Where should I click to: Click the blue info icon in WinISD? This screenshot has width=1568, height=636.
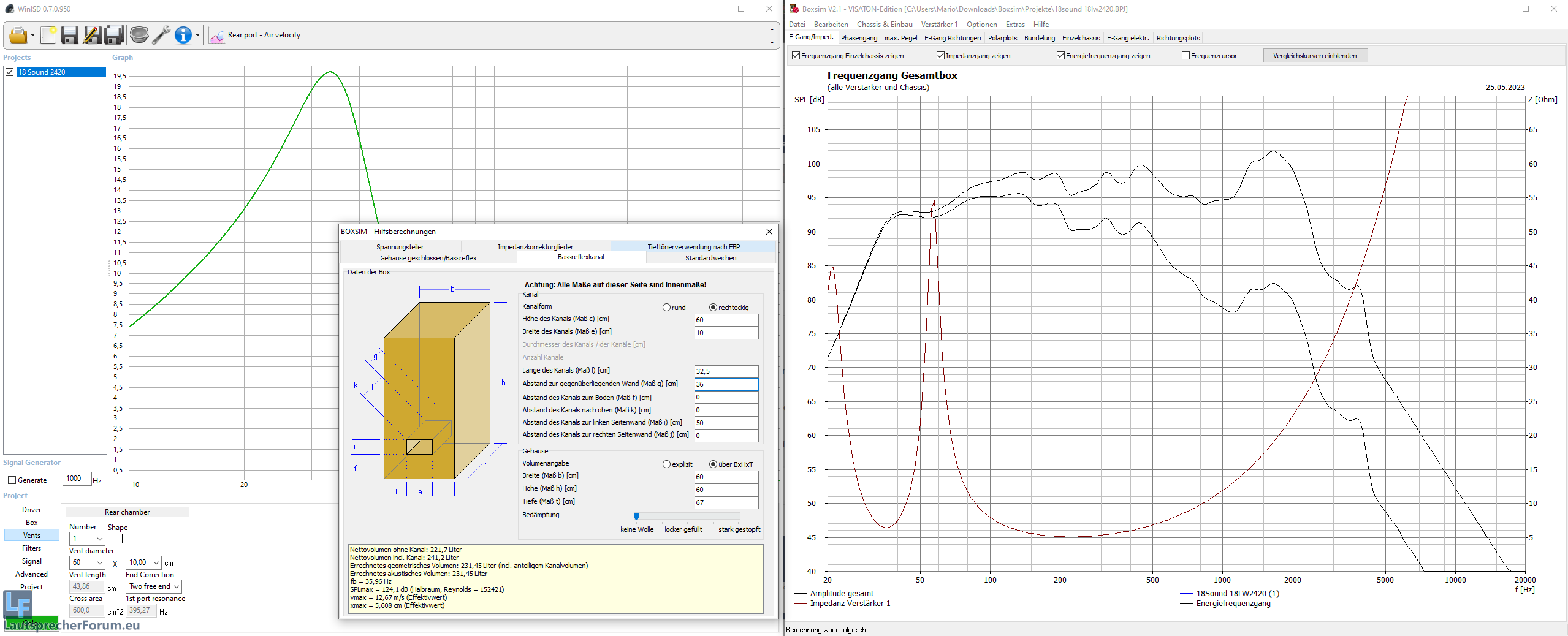(183, 36)
